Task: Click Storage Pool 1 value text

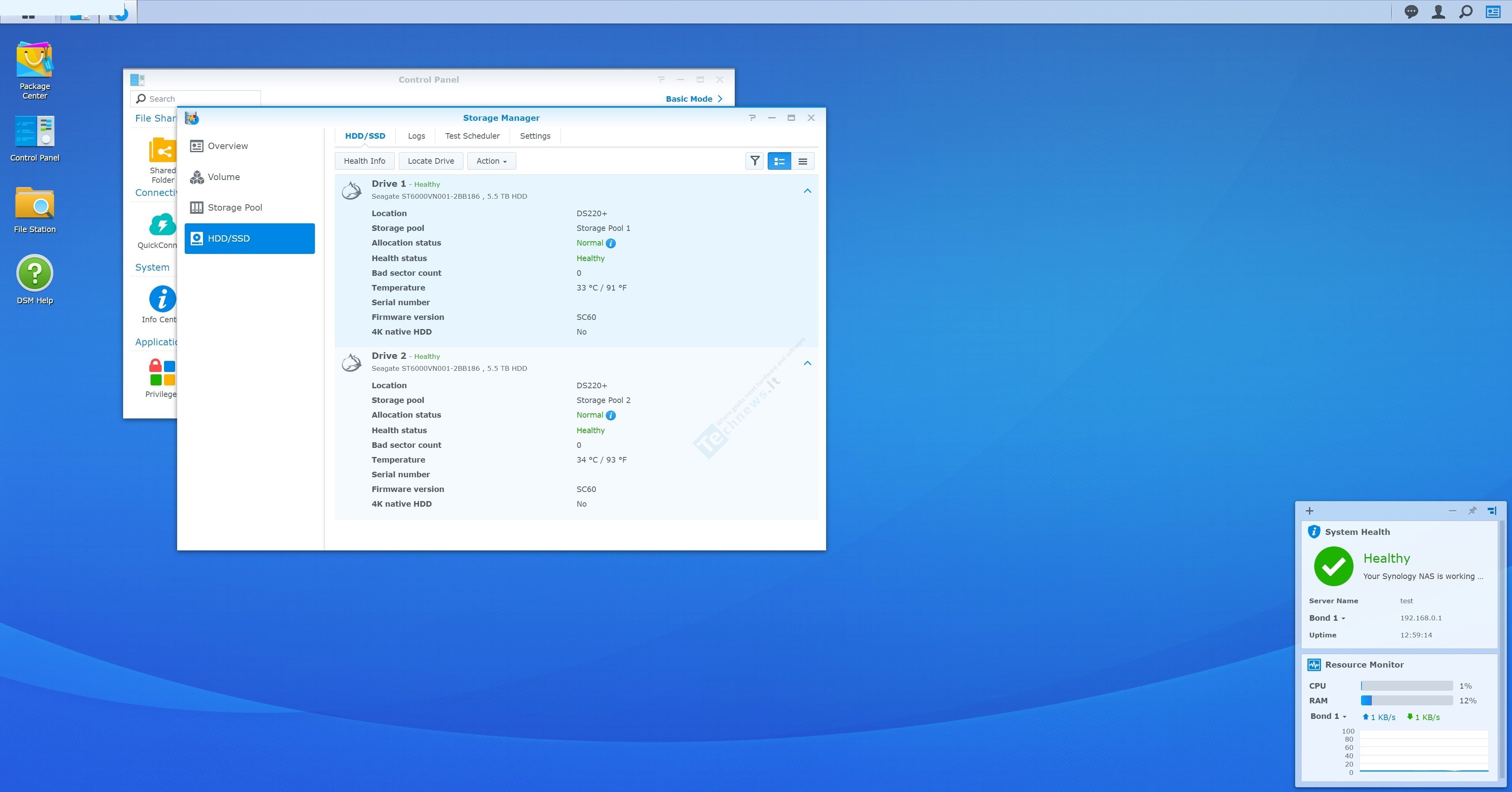Action: pos(603,228)
